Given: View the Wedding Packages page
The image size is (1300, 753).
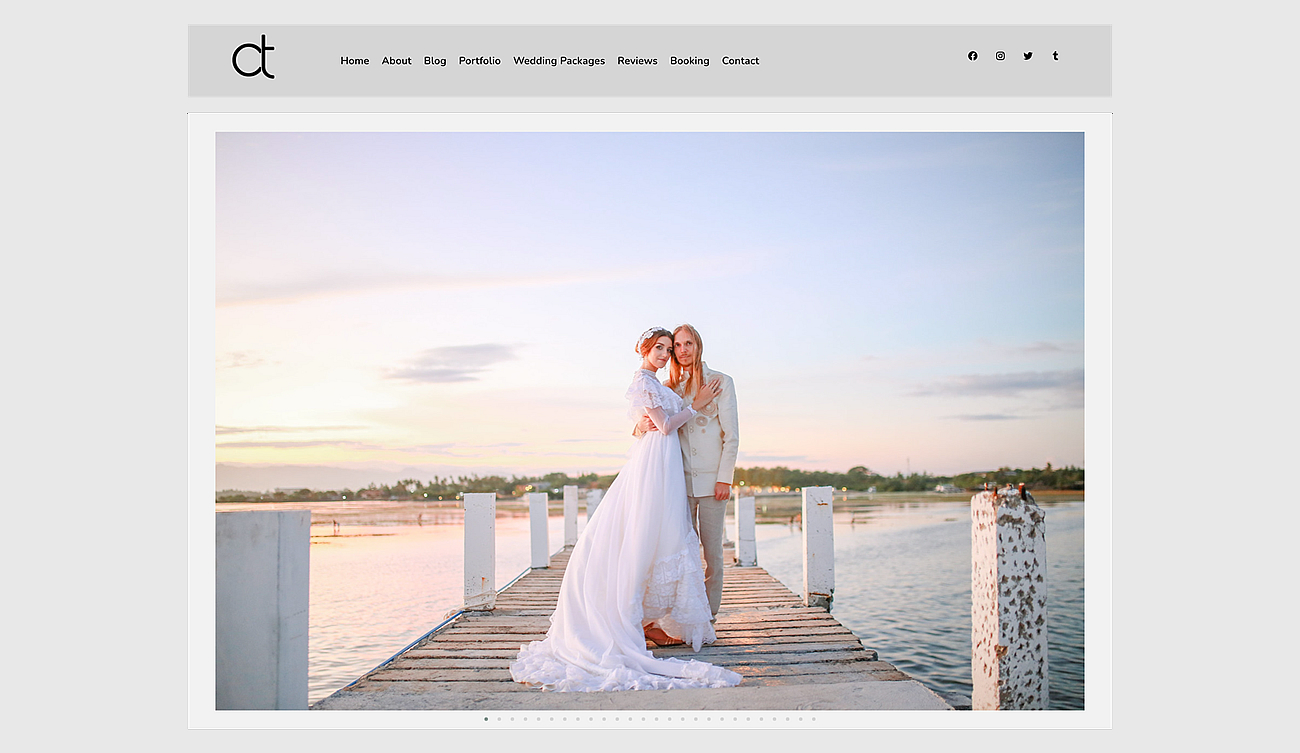Looking at the screenshot, I should point(559,61).
